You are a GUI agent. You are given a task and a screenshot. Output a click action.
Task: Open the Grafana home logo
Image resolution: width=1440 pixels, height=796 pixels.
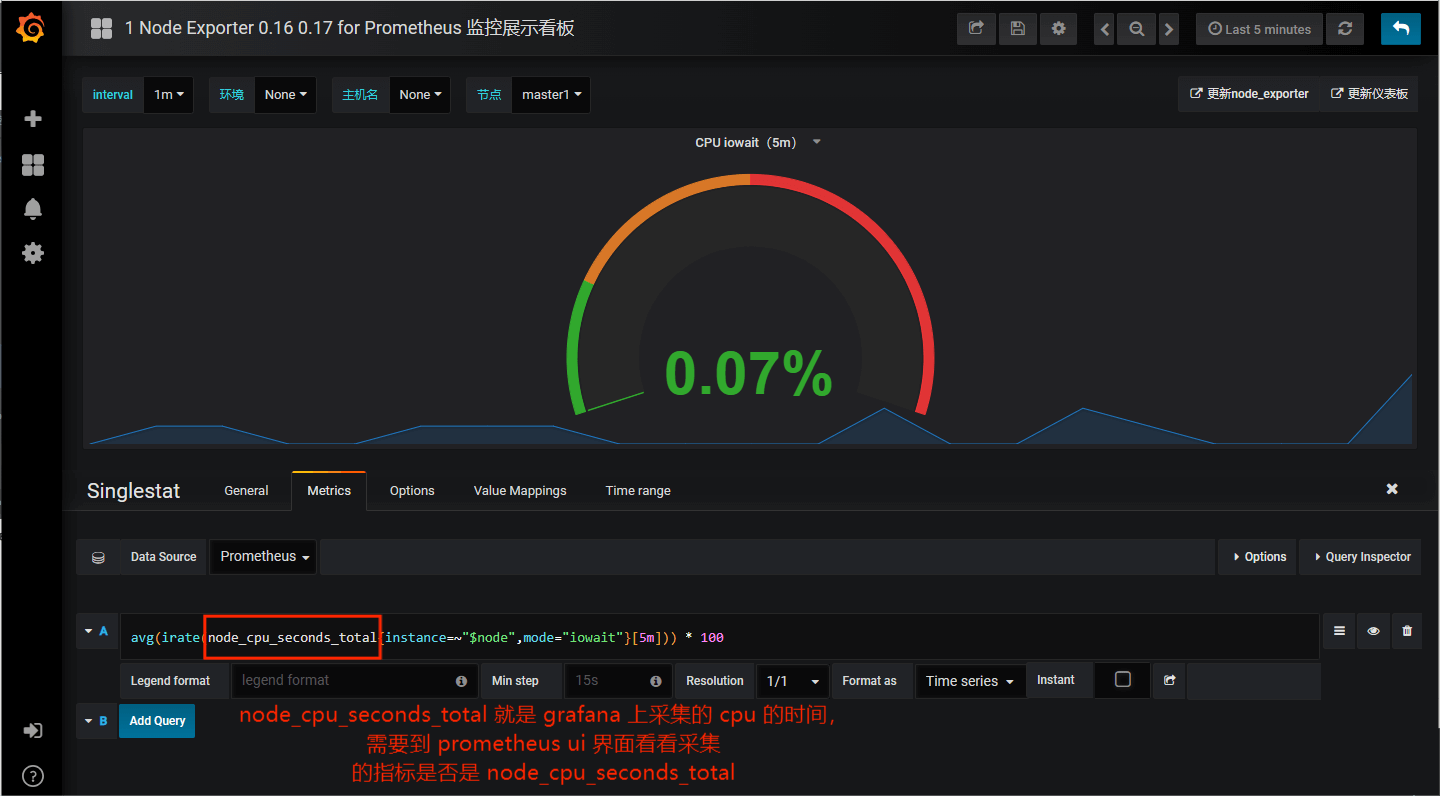tap(31, 29)
